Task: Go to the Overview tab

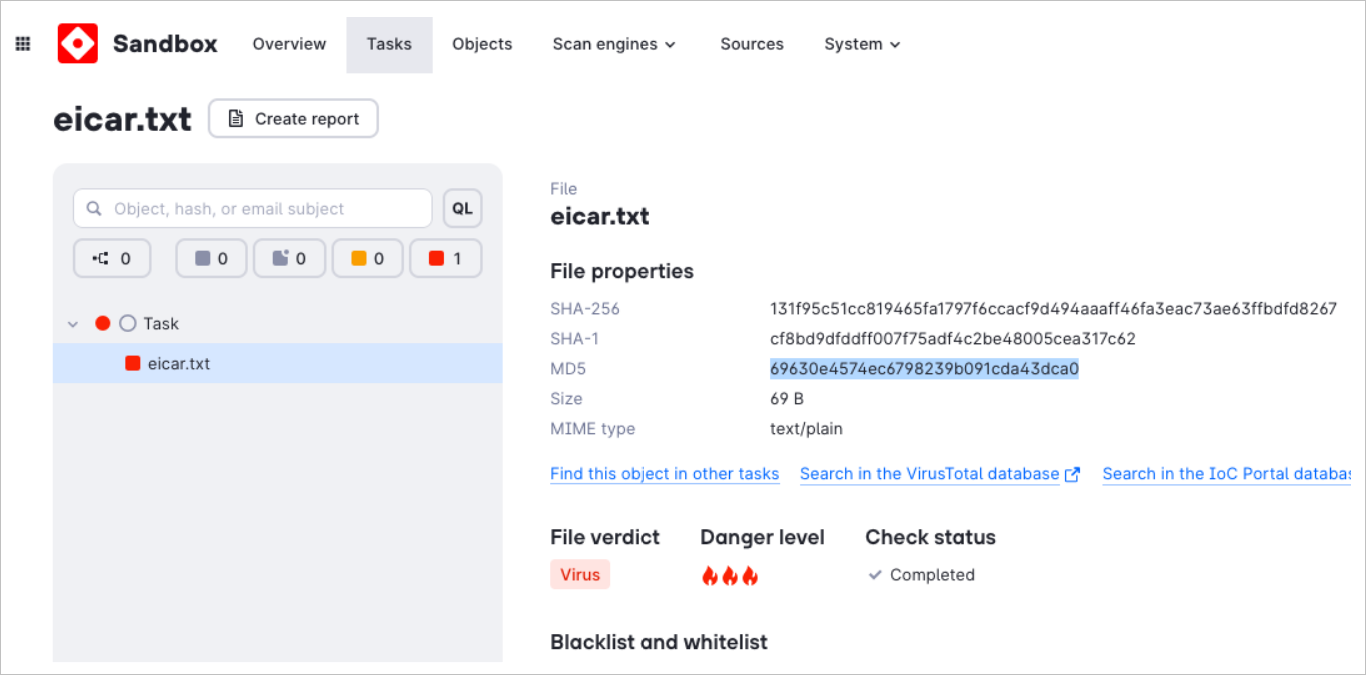Action: coord(289,44)
